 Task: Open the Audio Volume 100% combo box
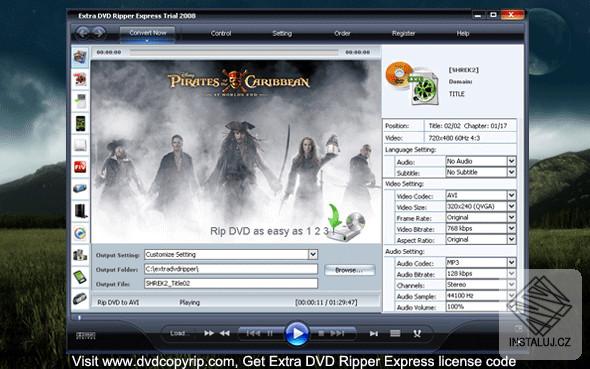point(481,307)
